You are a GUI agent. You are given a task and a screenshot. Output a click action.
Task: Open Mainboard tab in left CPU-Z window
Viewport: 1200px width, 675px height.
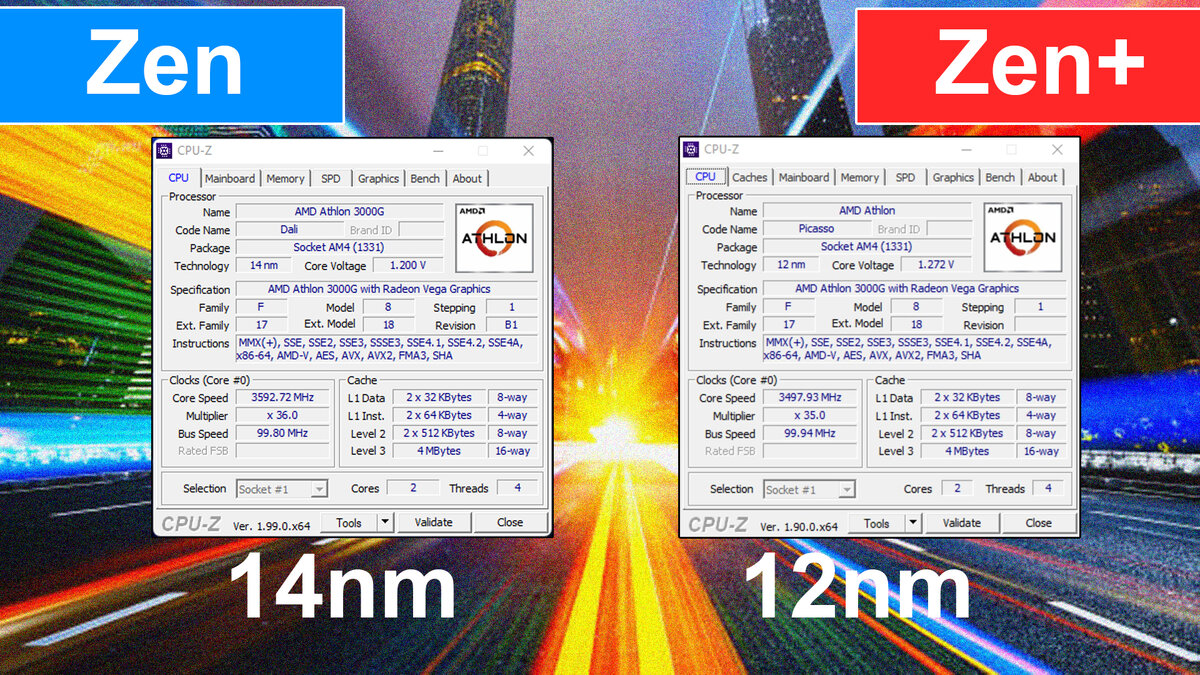pyautogui.click(x=230, y=179)
